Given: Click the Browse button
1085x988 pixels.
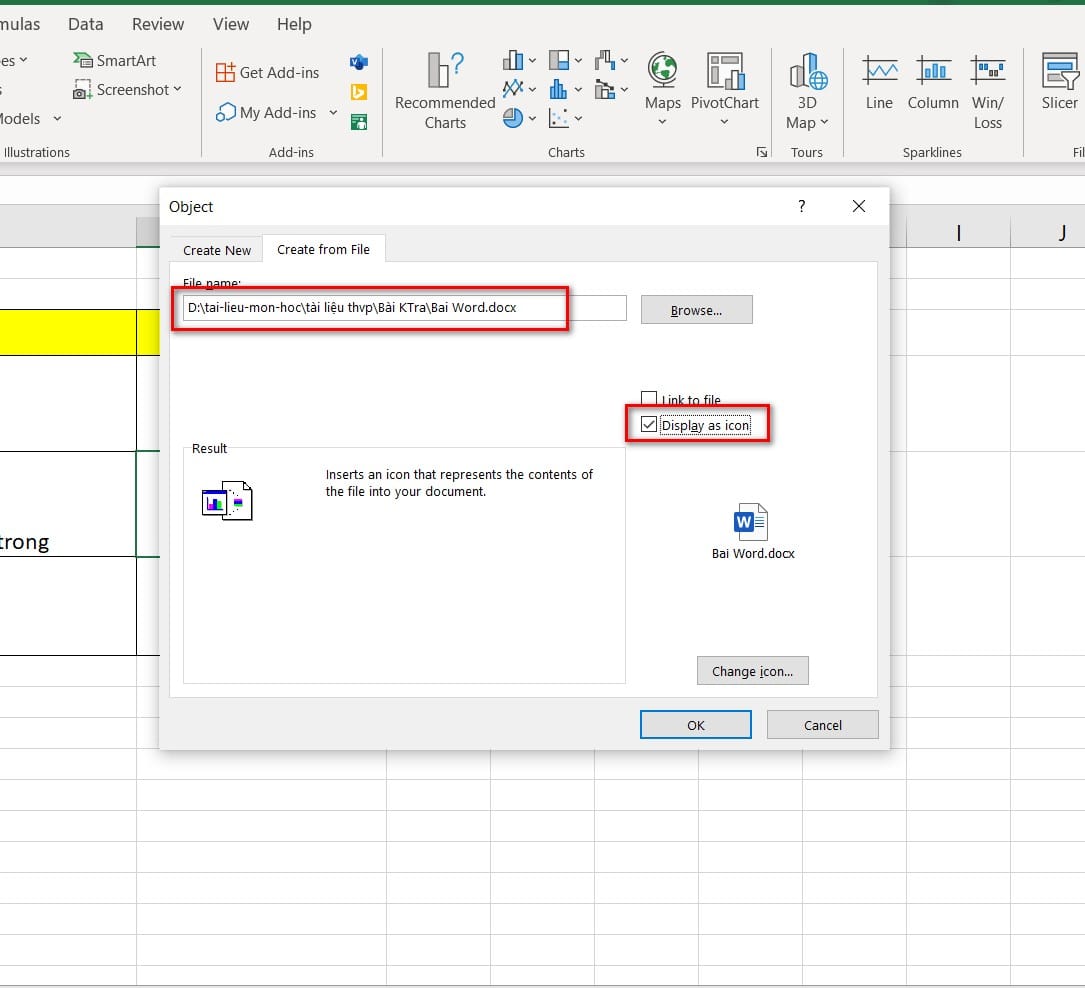Looking at the screenshot, I should coord(696,310).
